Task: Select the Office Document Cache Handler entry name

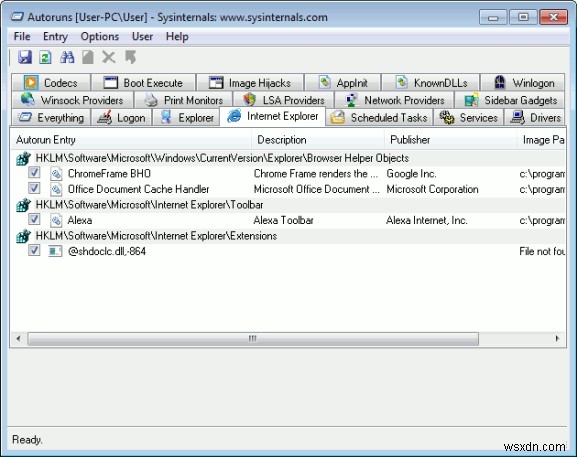Action: [x=138, y=189]
